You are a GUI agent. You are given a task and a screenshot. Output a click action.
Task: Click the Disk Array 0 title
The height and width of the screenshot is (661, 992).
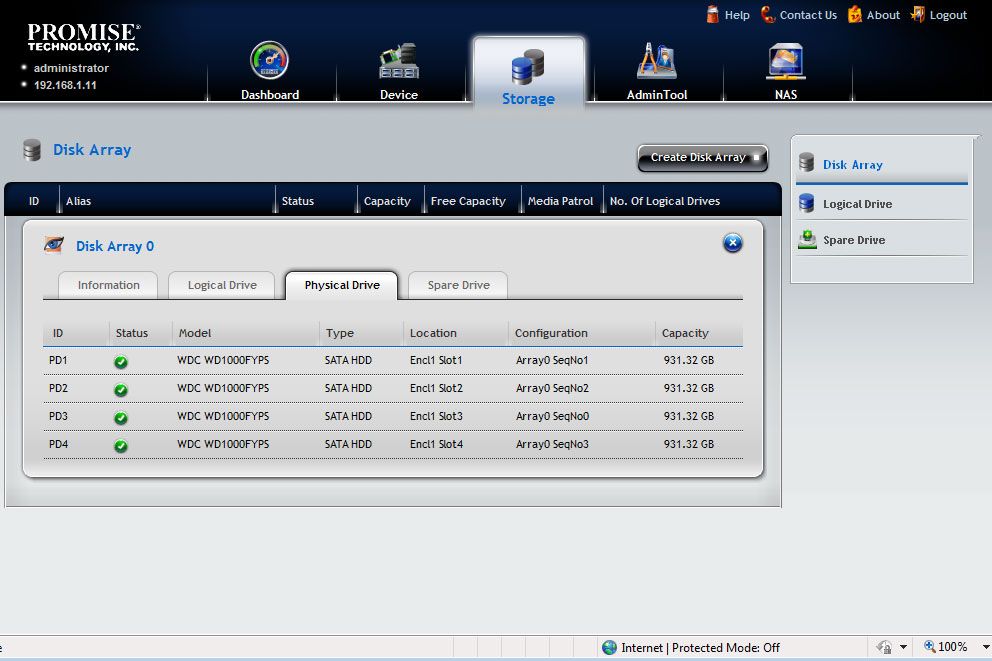click(115, 246)
